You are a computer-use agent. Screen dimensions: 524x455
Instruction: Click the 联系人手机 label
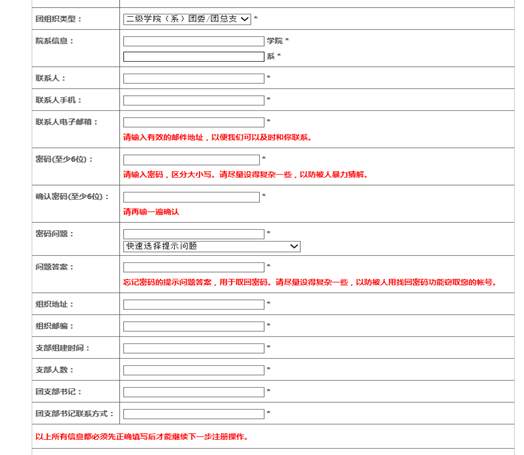click(58, 100)
